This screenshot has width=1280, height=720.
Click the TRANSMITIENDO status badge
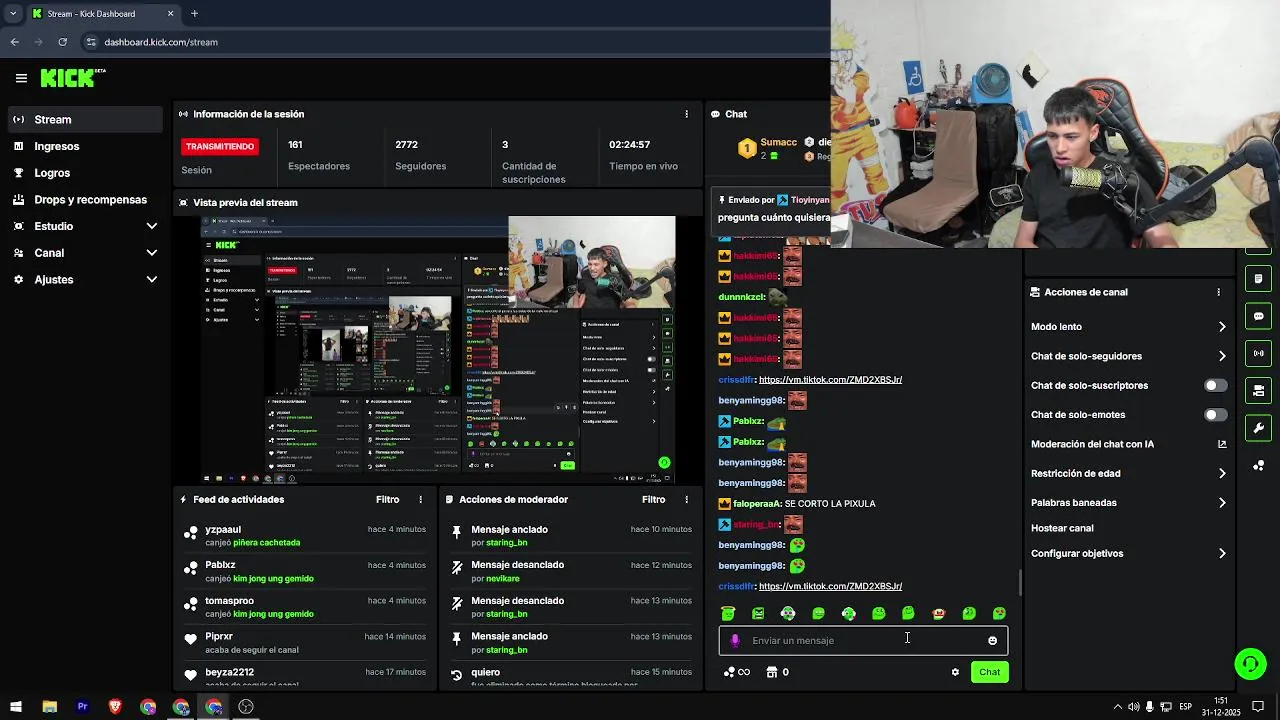[x=220, y=146]
